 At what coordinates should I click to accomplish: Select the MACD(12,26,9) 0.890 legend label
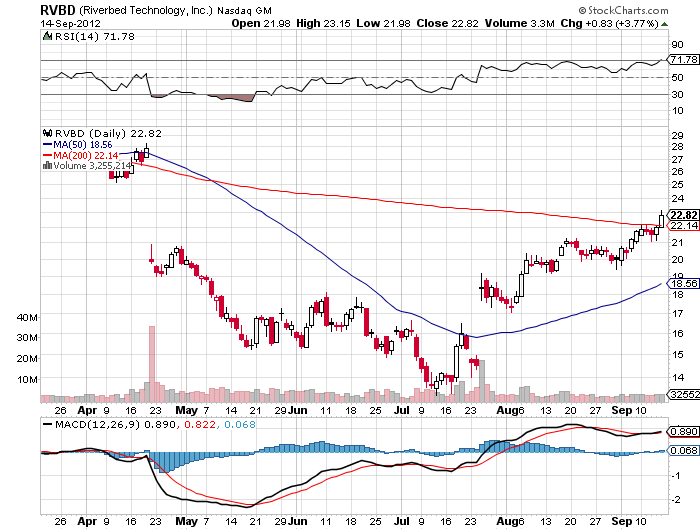click(116, 424)
